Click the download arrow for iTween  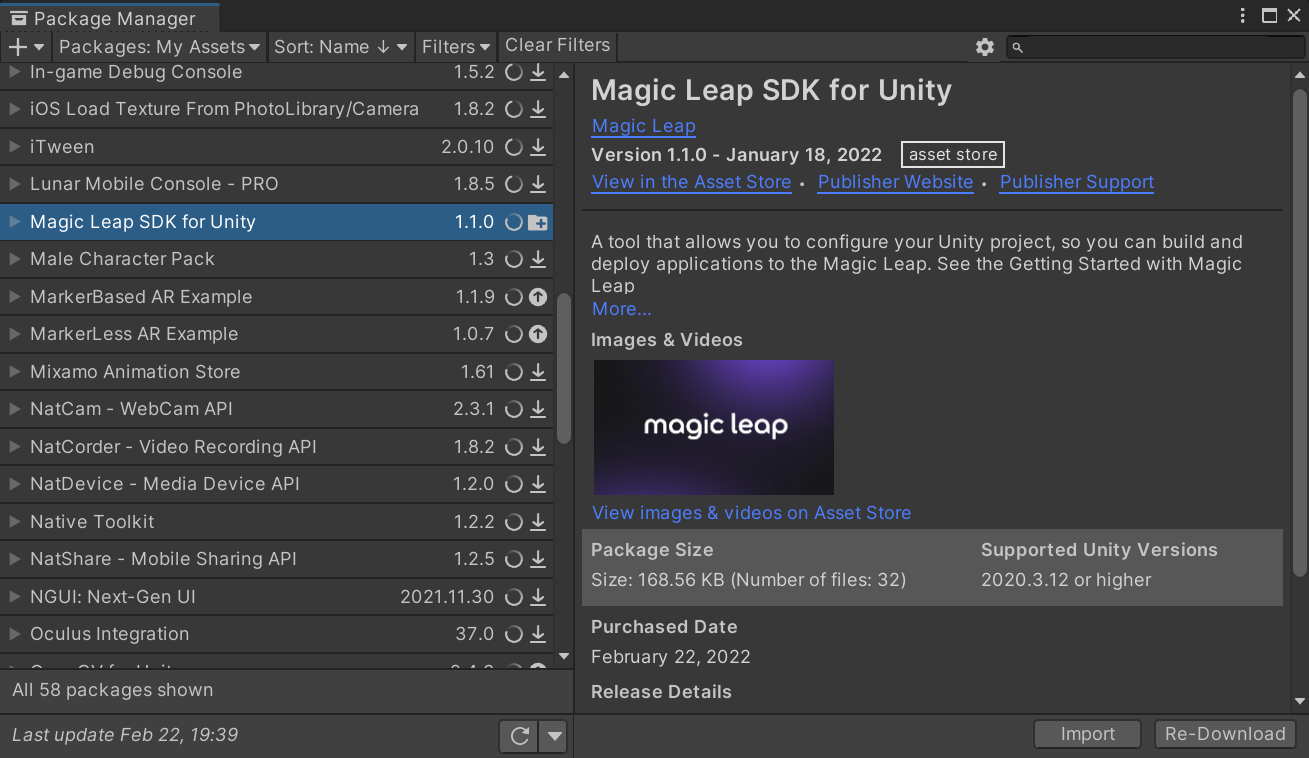tap(538, 147)
